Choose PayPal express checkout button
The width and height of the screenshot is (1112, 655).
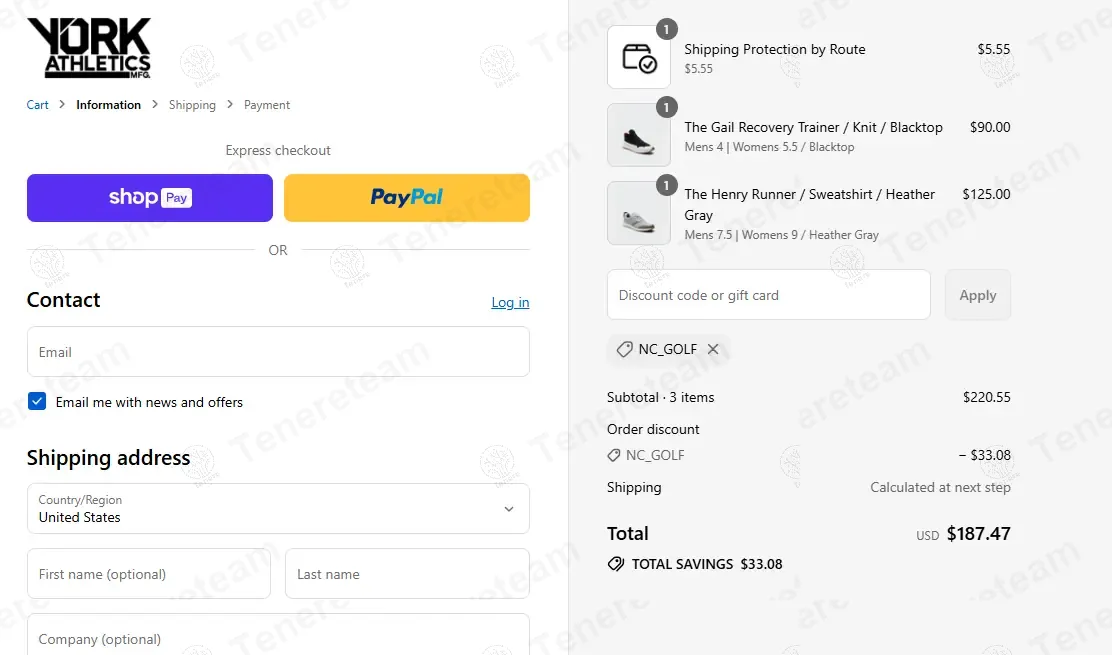(407, 198)
